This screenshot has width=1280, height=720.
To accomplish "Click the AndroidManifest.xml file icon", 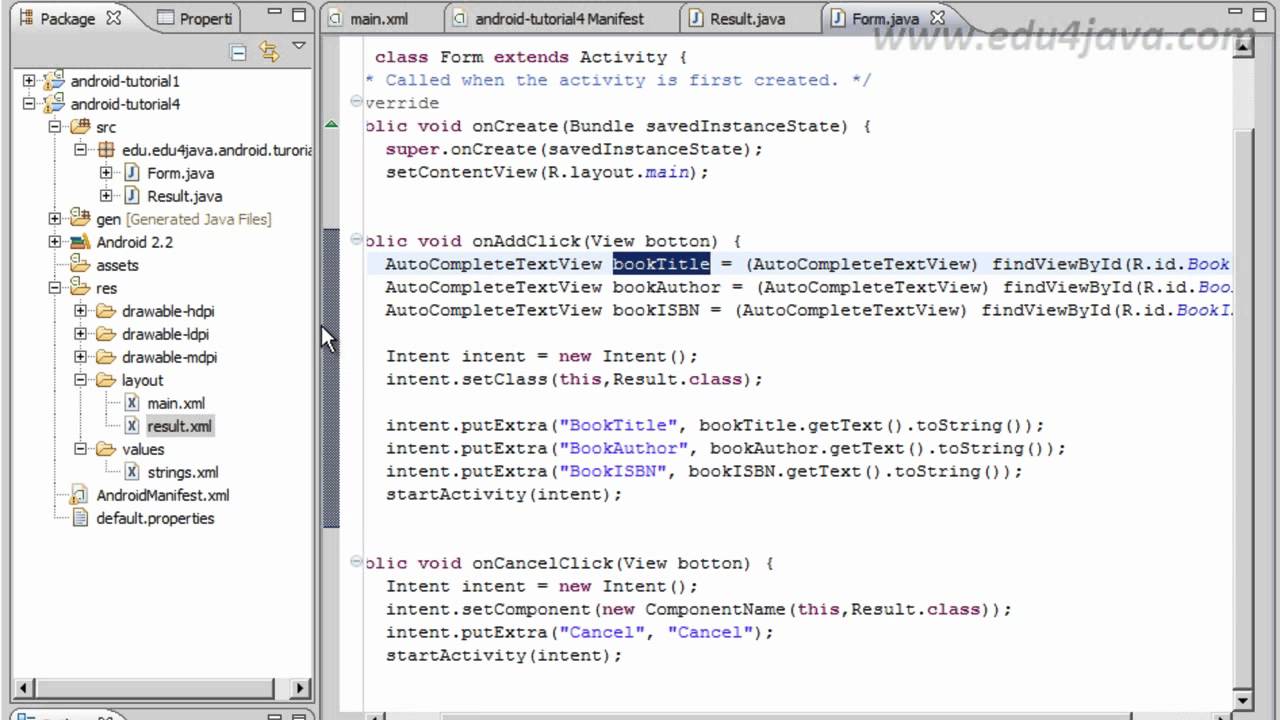I will 80,495.
